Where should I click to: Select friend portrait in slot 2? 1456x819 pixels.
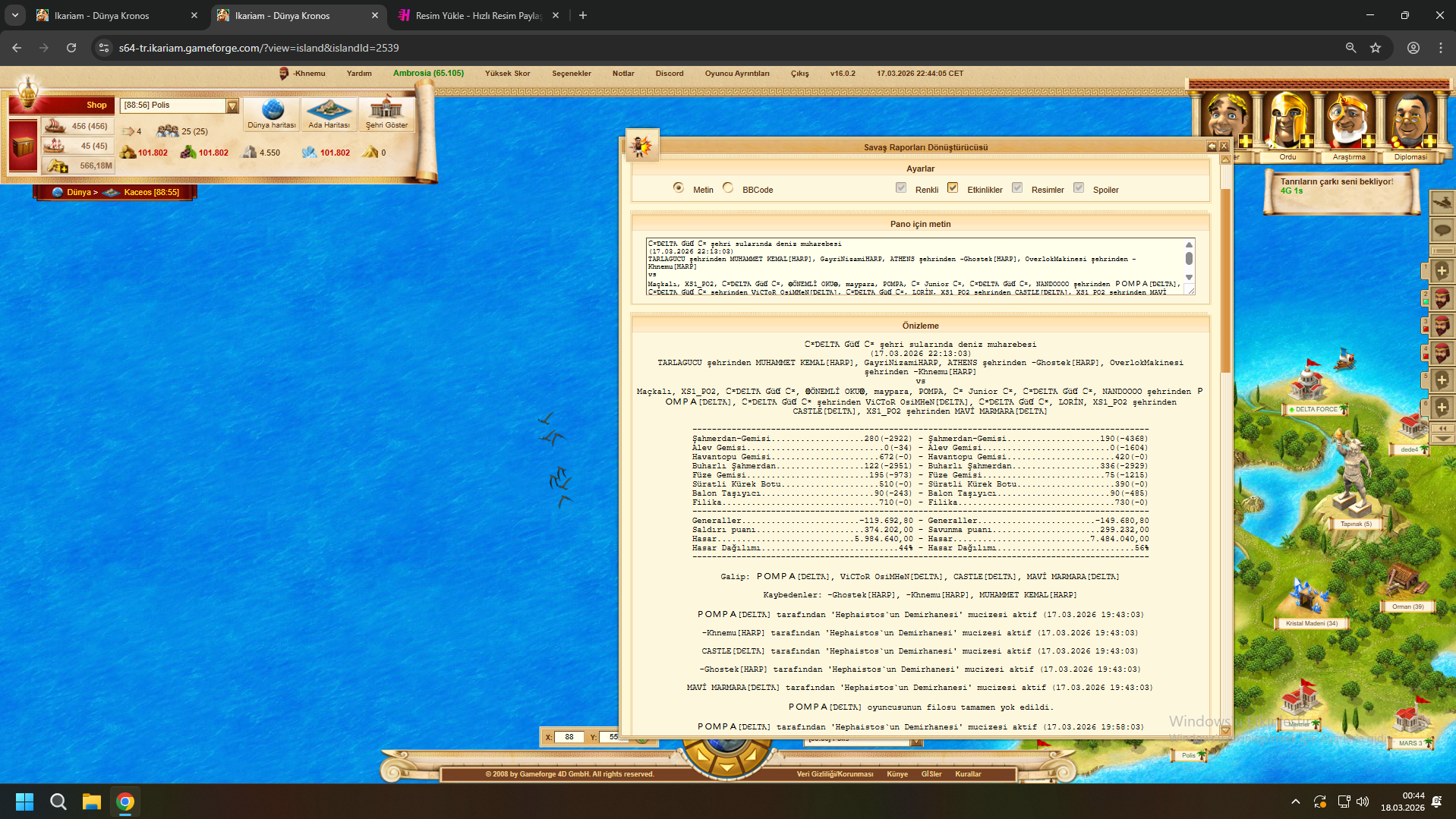tap(1442, 298)
